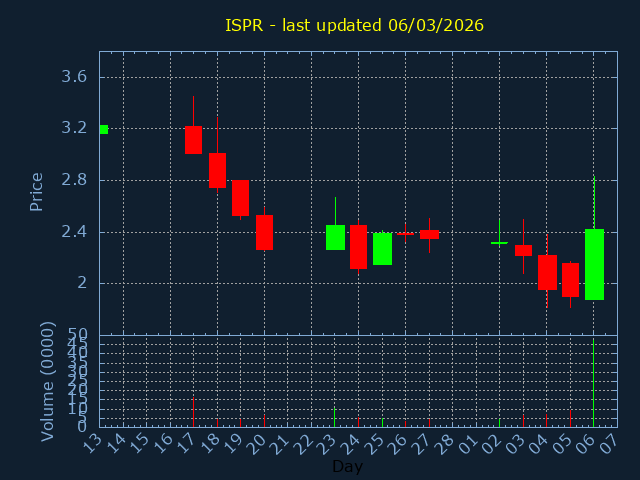The width and height of the screenshot is (640, 480).
Task: Select the red candlestick on day 04
Action: [547, 272]
